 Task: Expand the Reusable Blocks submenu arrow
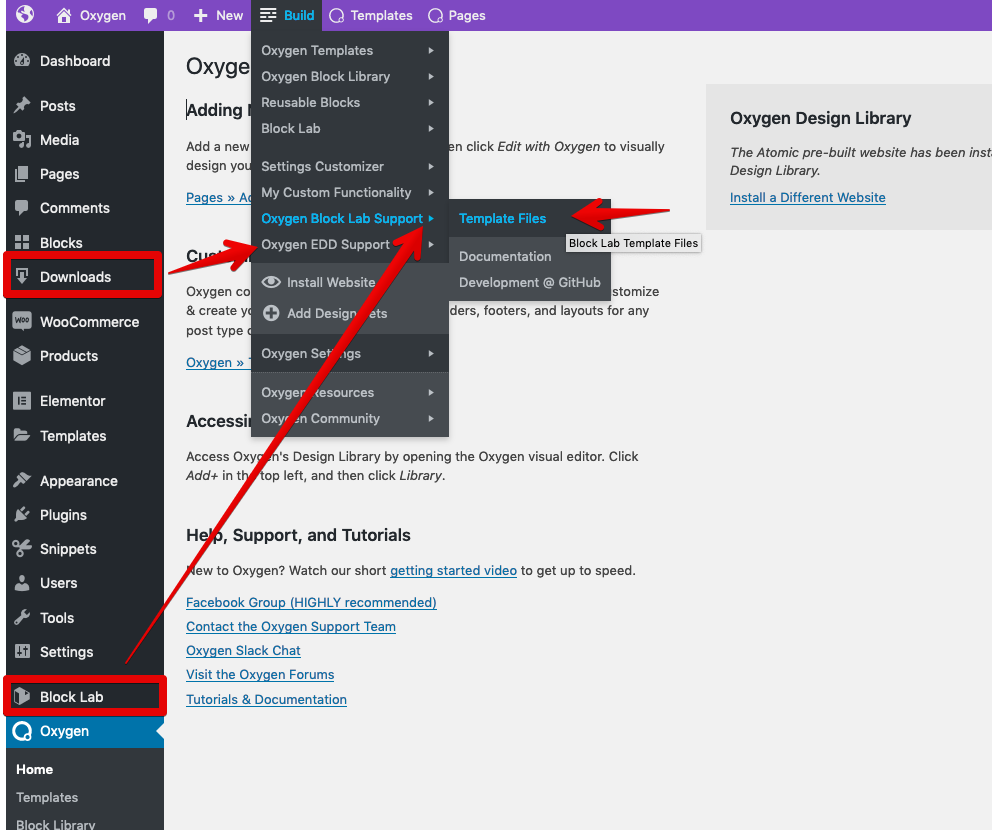tap(431, 102)
